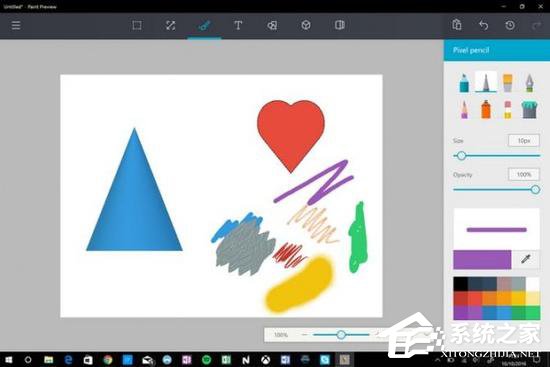This screenshot has height=367, width=550.
Task: Click the Opacity slider handle
Action: click(535, 190)
